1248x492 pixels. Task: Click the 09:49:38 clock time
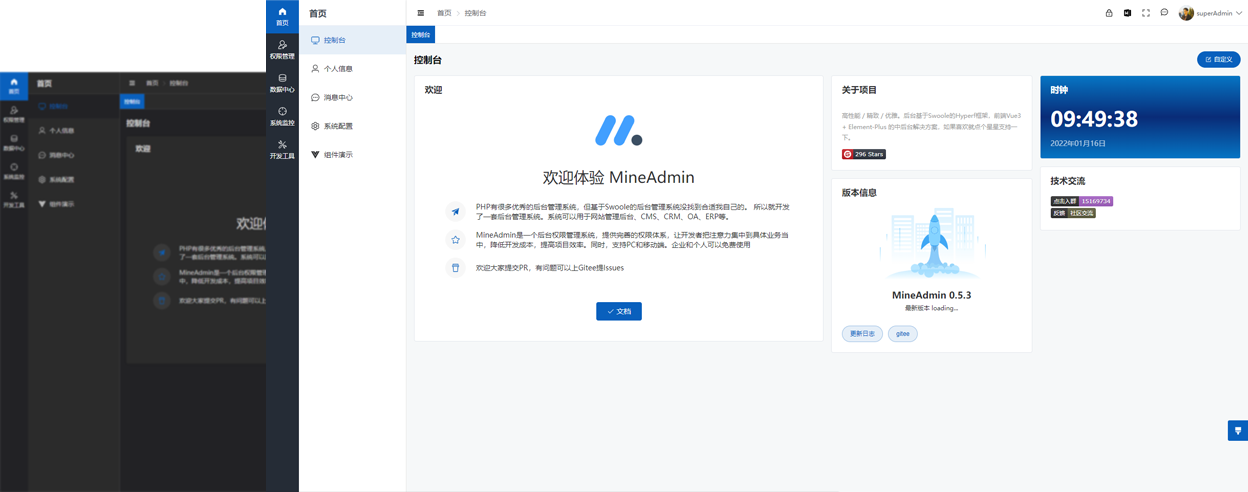pyautogui.click(x=1094, y=119)
